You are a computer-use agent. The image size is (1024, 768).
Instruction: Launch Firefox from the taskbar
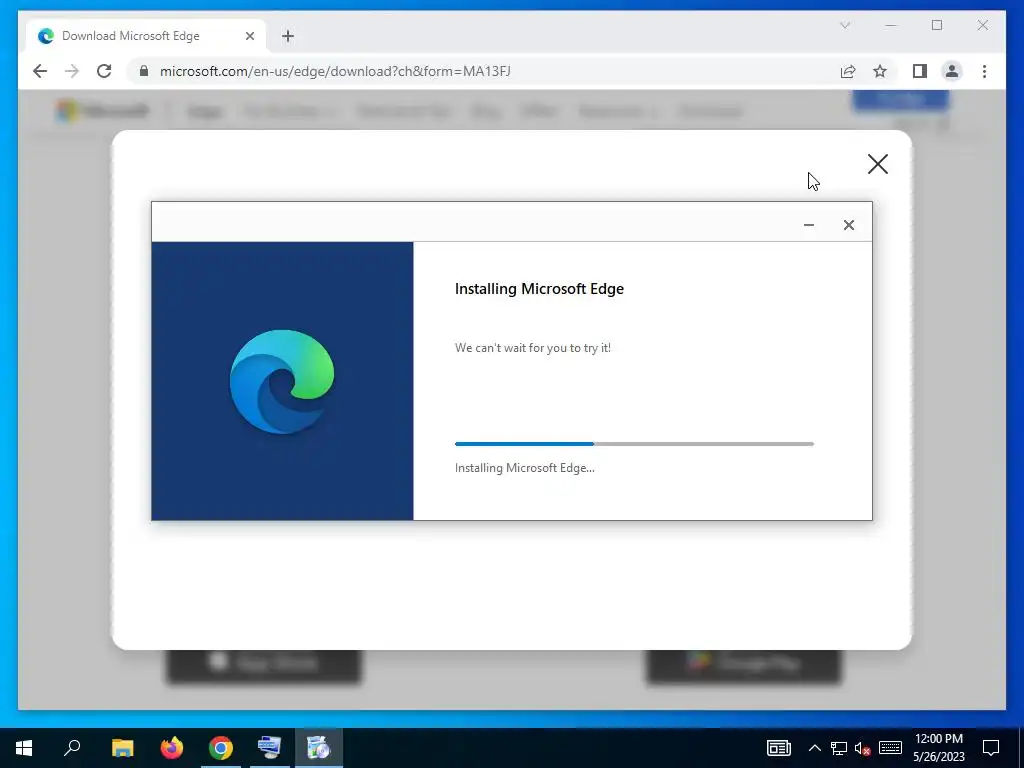172,748
